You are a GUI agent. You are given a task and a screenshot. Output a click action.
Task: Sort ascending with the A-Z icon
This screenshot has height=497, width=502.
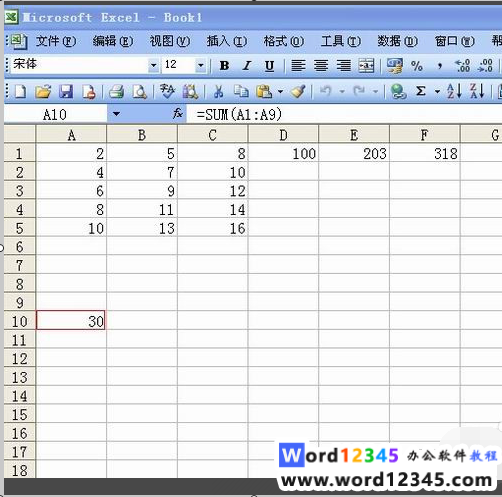pos(454,91)
